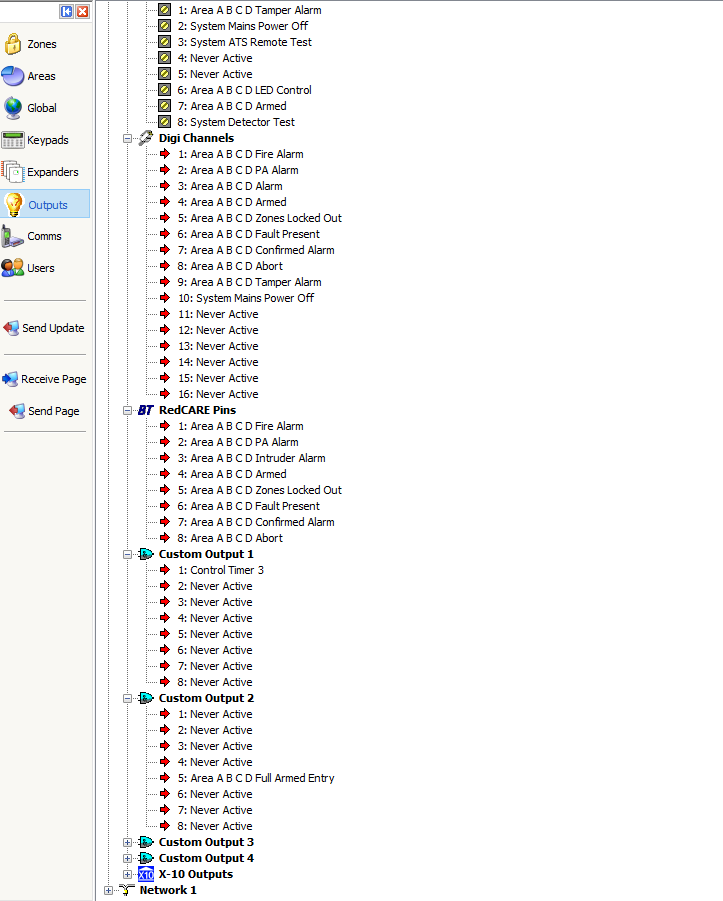Collapse the Digi Channels tree node
Screen dimensions: 723x901
click(x=128, y=139)
